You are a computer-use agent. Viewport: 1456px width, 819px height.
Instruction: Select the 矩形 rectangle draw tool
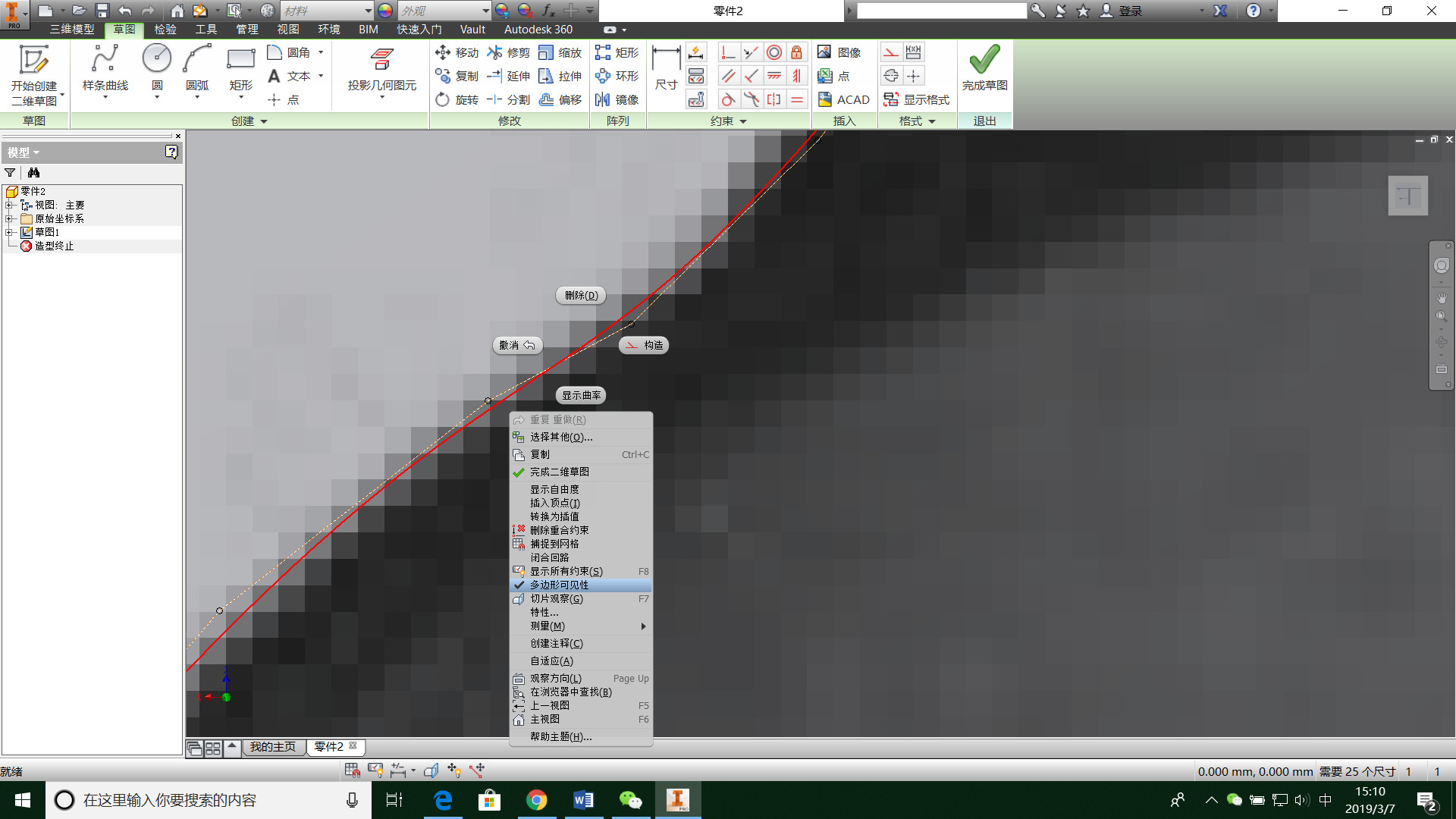pyautogui.click(x=240, y=68)
